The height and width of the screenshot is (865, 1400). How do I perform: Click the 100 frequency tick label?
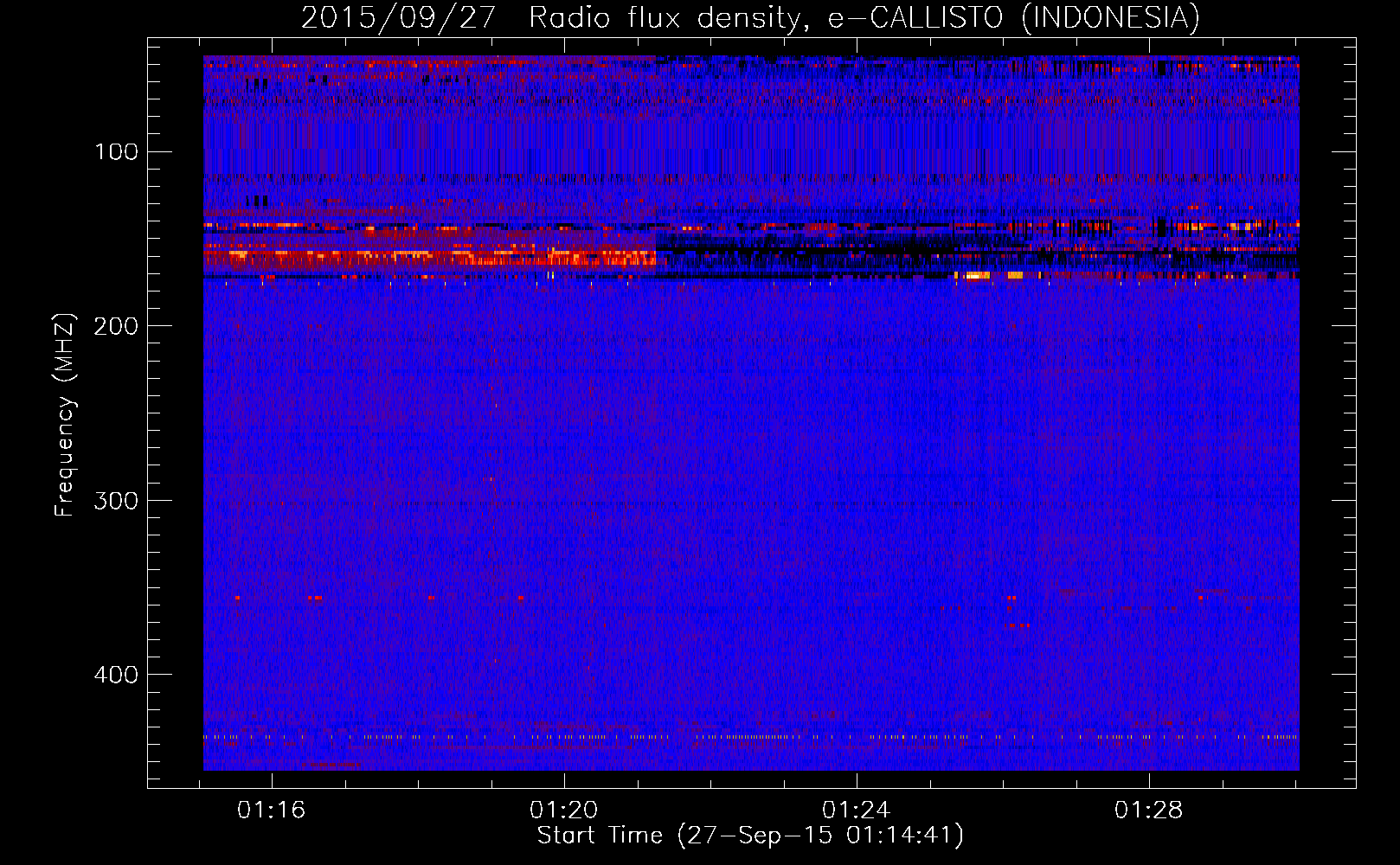[117, 152]
